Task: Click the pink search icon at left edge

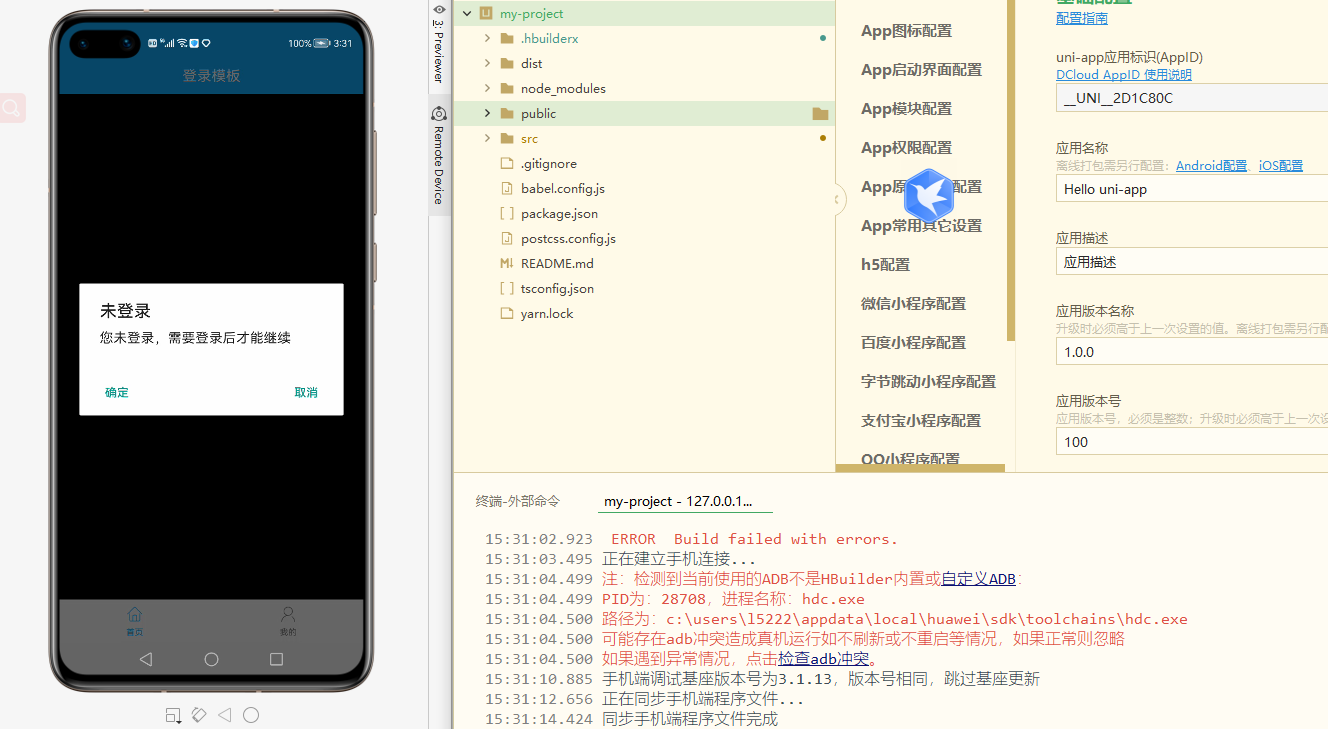Action: coord(12,108)
